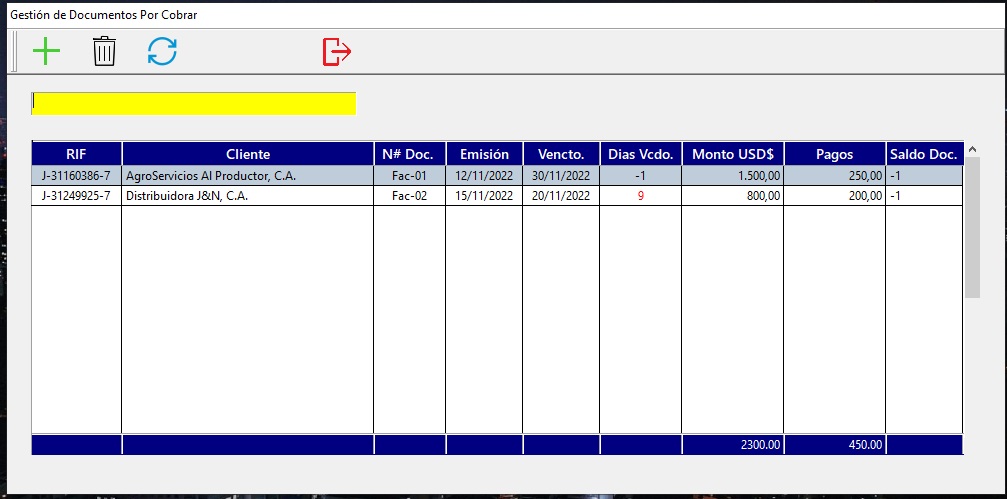Screen dimensions: 1007x499
Task: Click the blue refresh arrows icon
Action: tap(162, 51)
